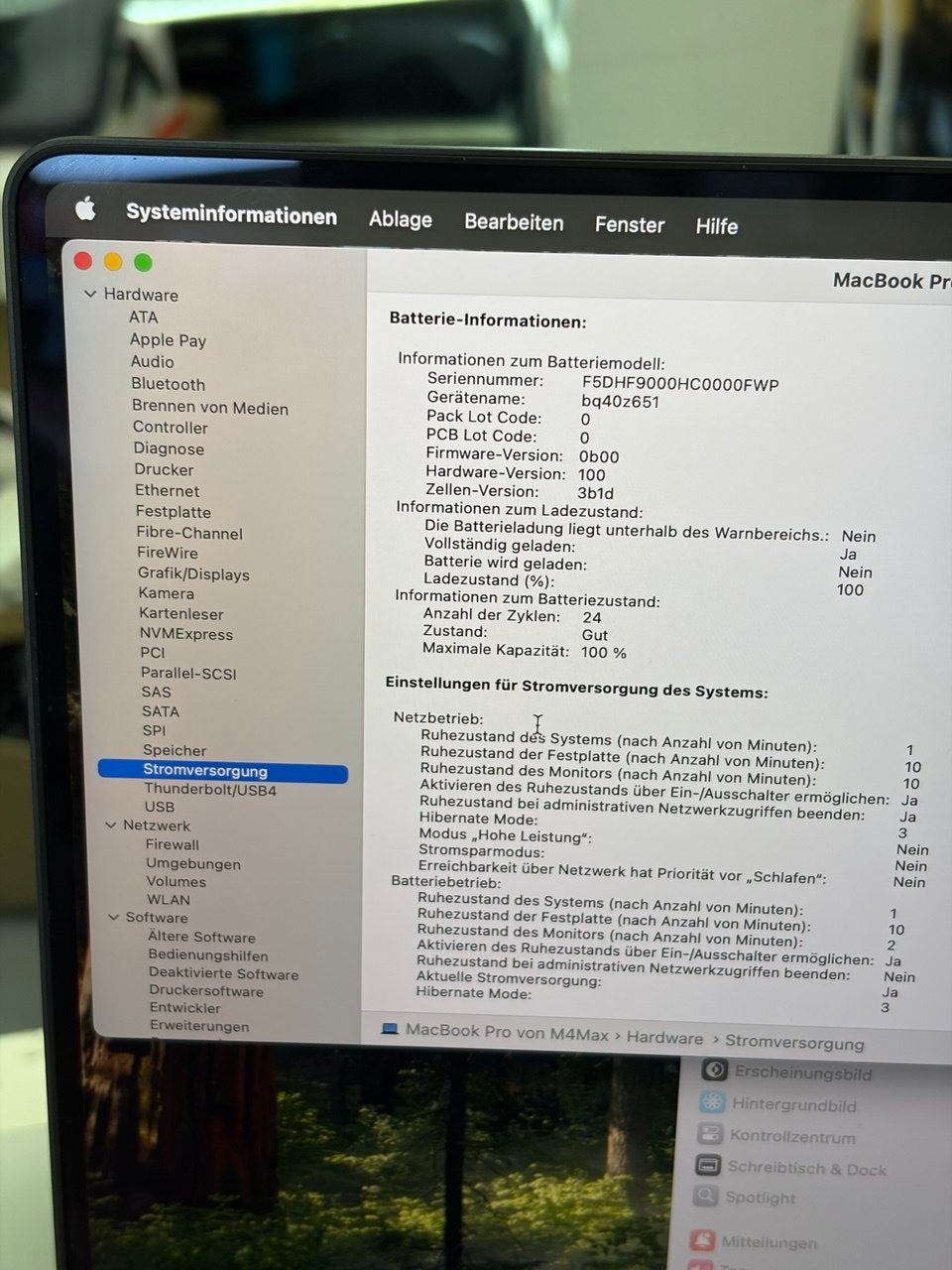The height and width of the screenshot is (1270, 952).
Task: Open the Systeminformationen menu
Action: coord(231,214)
